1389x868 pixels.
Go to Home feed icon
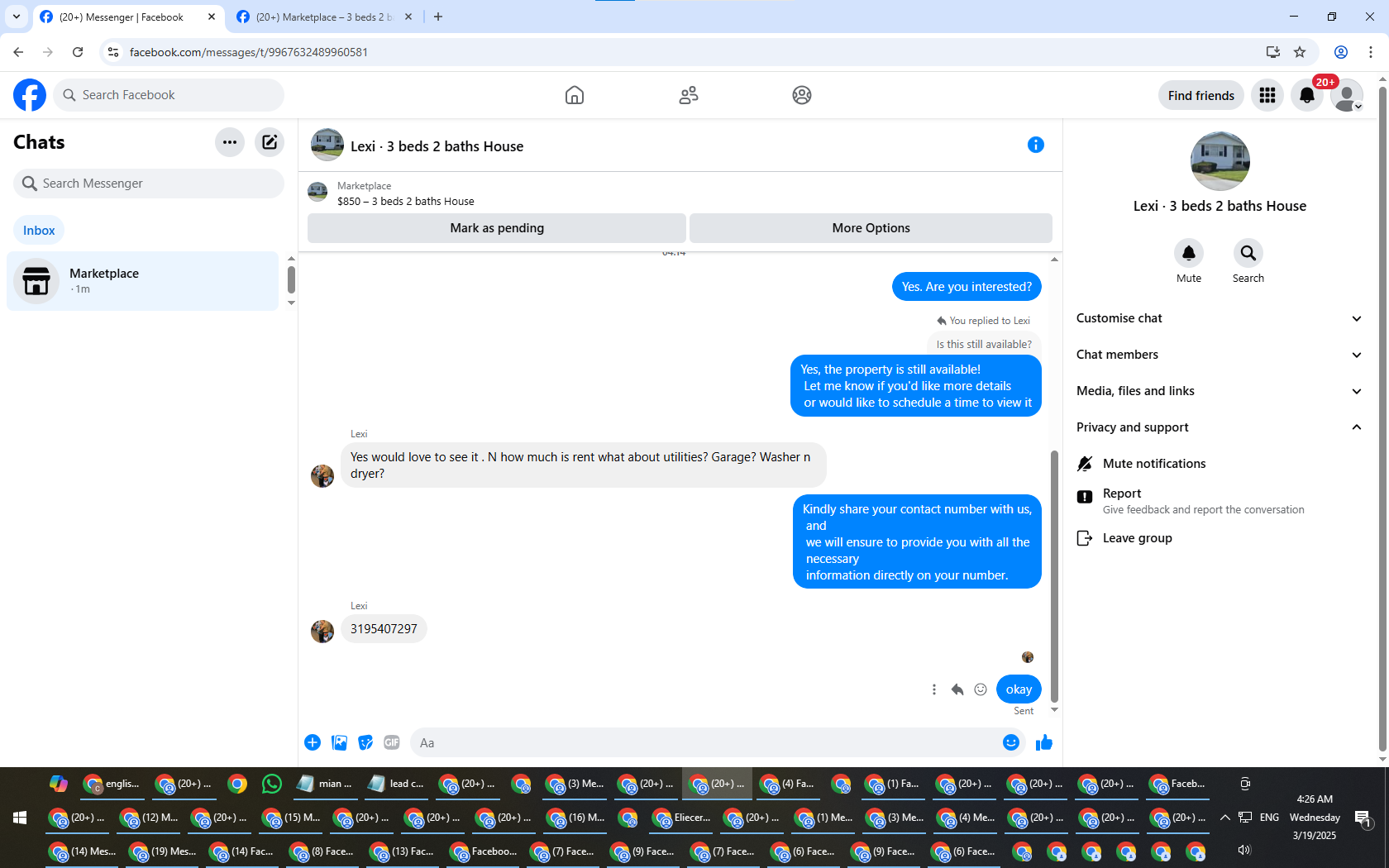(x=575, y=95)
